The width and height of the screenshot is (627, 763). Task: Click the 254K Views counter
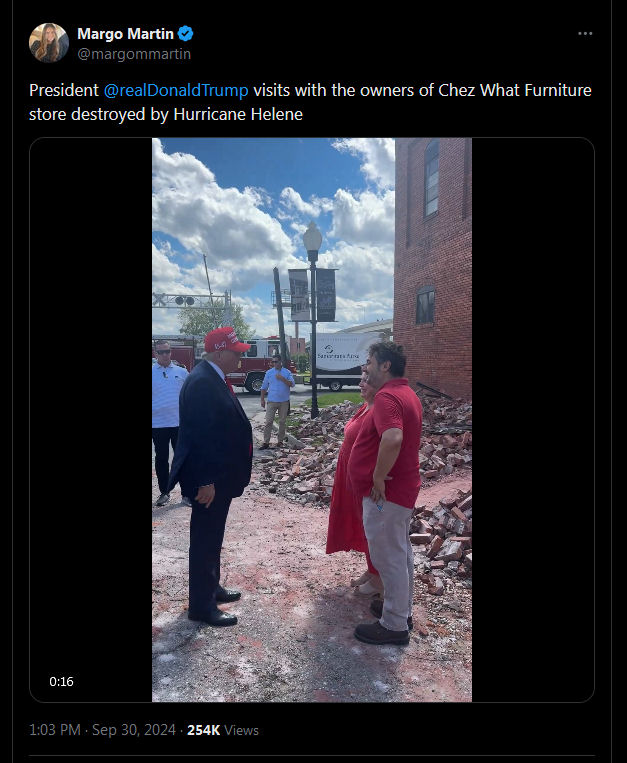click(x=223, y=730)
